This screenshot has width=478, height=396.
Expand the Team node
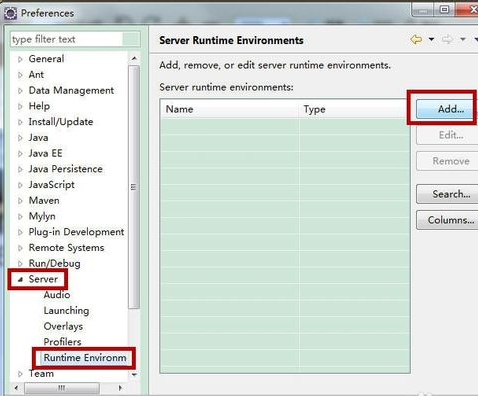tap(20, 374)
